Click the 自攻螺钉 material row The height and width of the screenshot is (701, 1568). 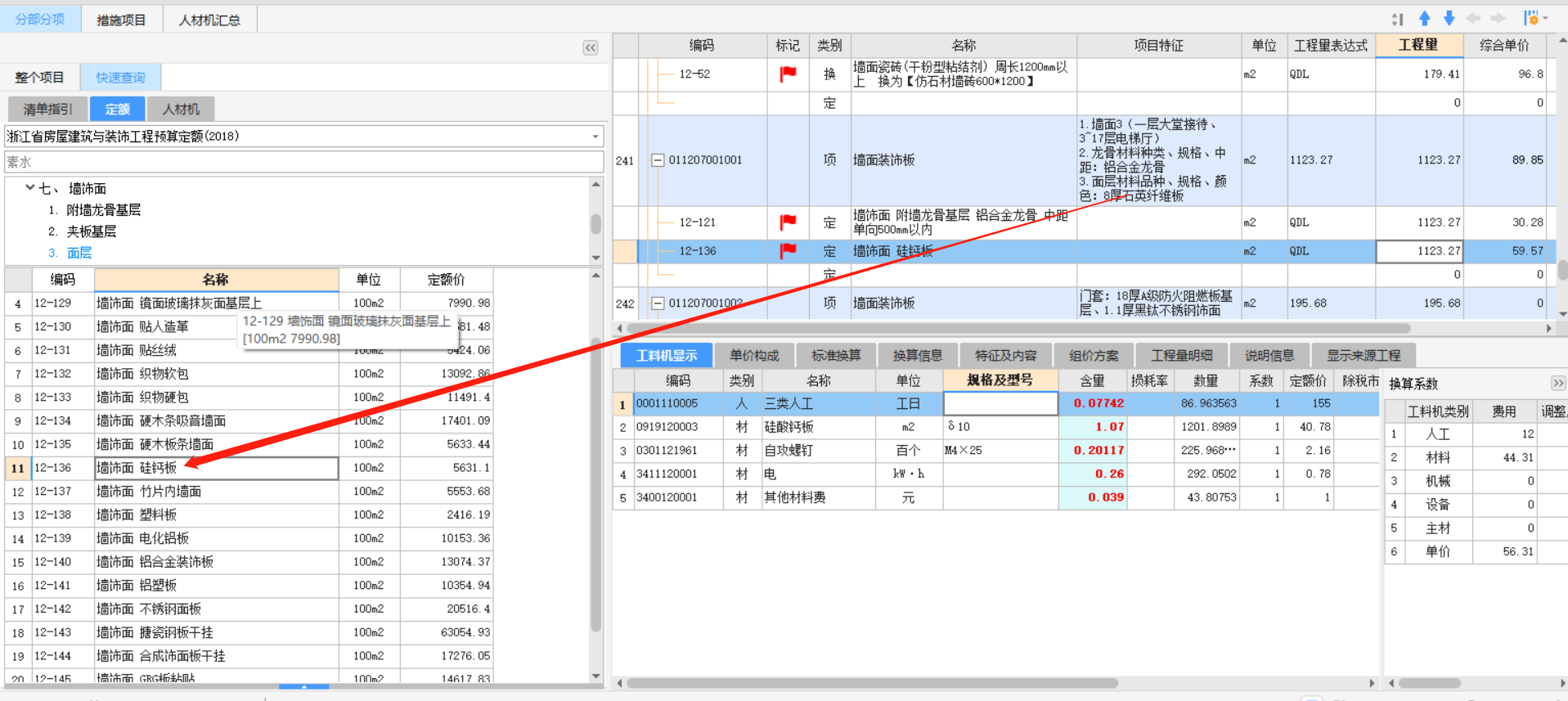[996, 451]
